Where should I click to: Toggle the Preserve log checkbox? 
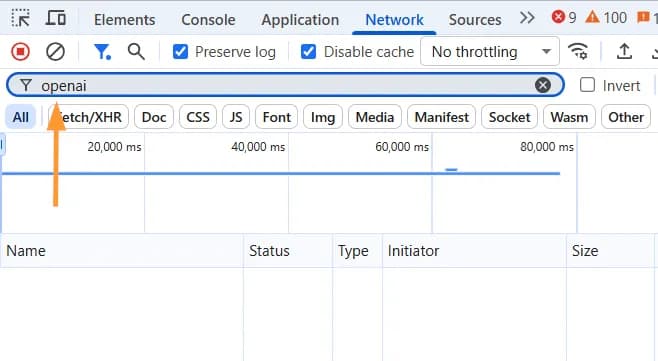point(180,52)
